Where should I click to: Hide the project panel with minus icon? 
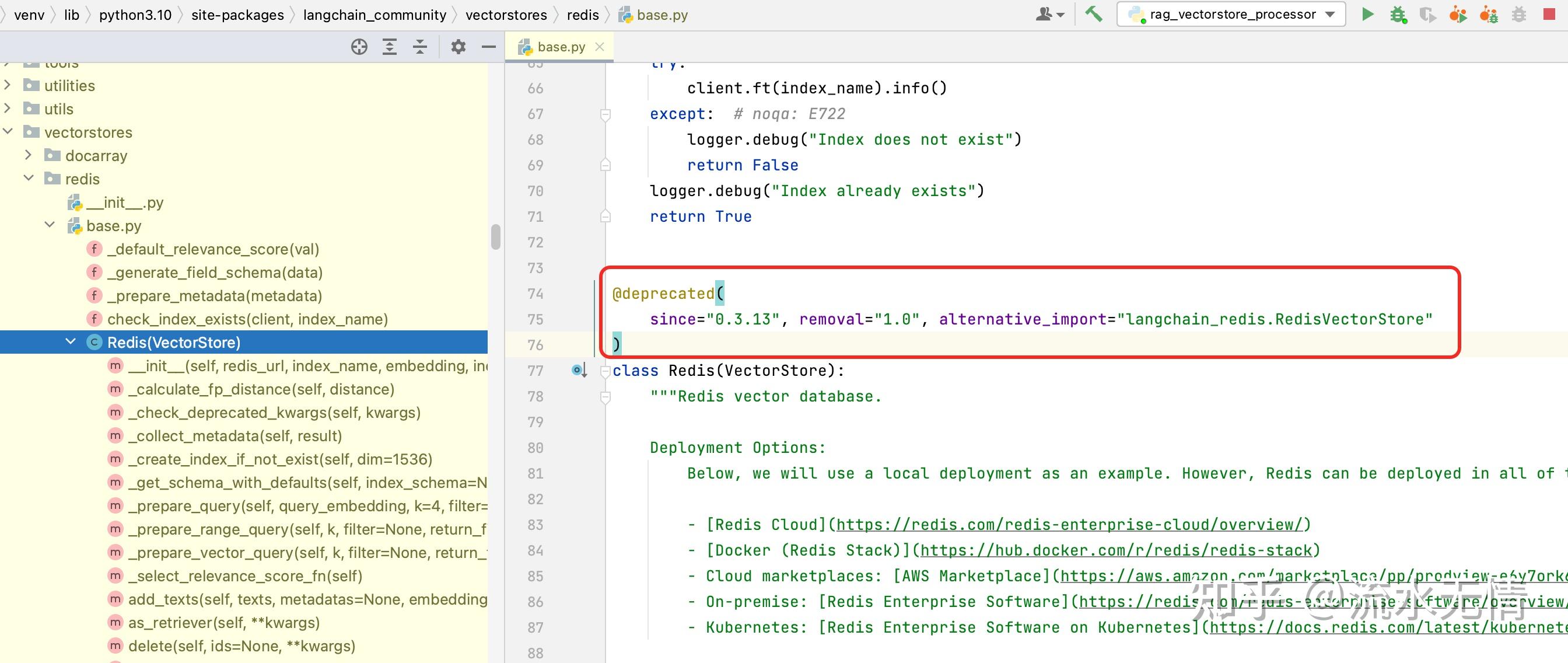click(x=488, y=47)
